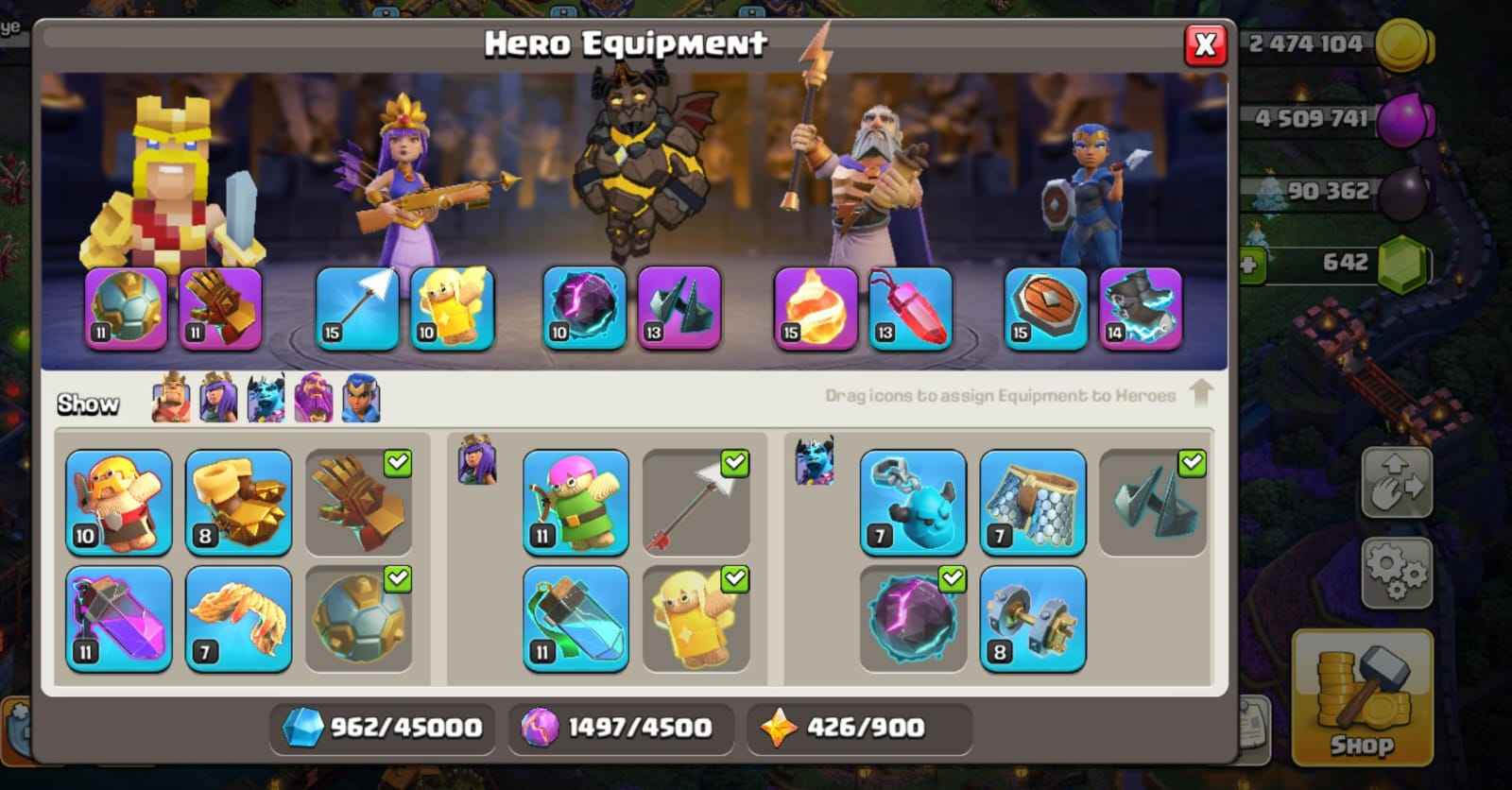Tap the Starry Ore 426/900 counter
Screen dimensions: 1512x790
[x=859, y=728]
